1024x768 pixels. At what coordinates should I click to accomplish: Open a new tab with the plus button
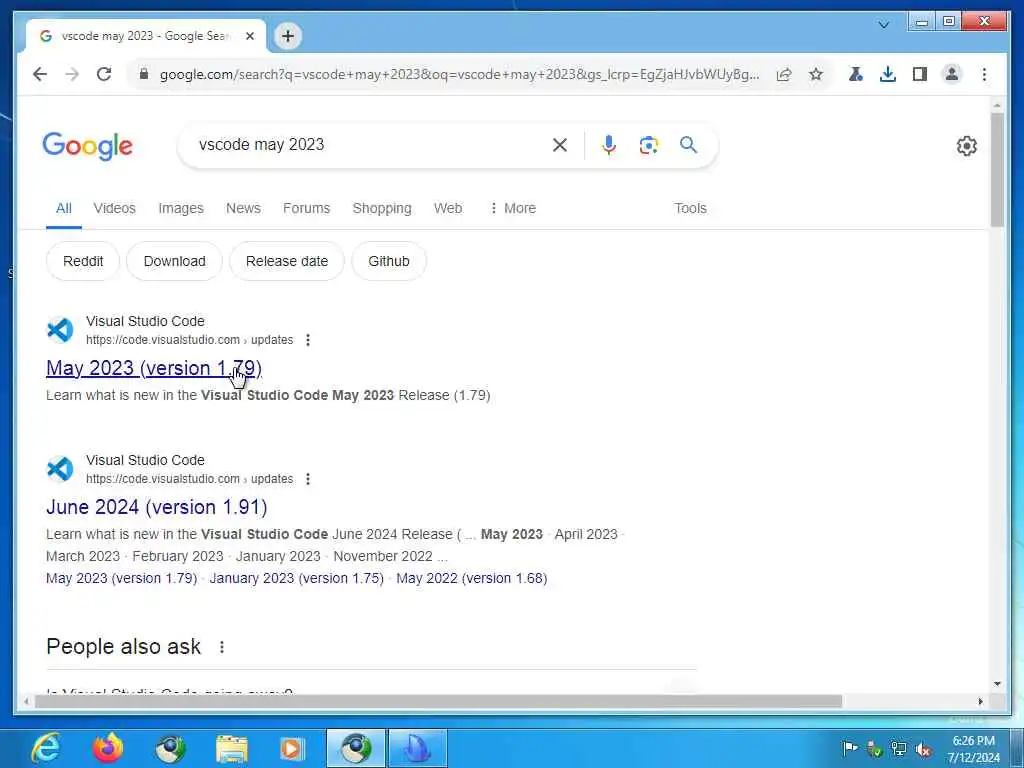click(x=288, y=36)
